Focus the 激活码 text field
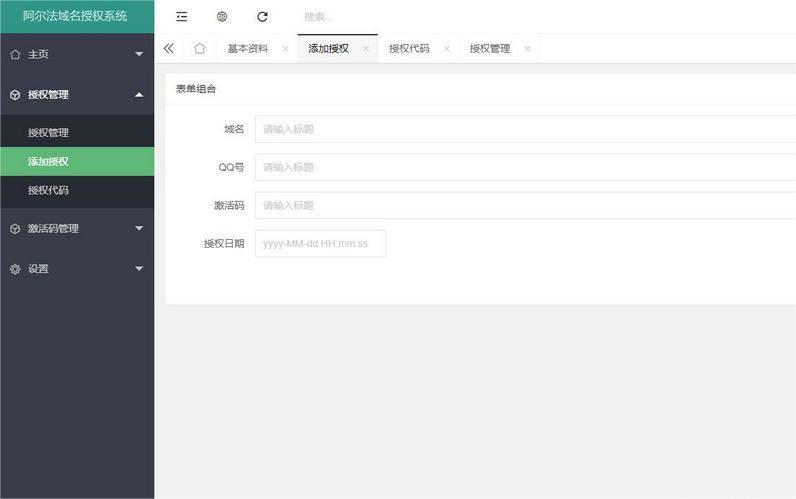Screen dimensions: 796x499 tap(524, 205)
